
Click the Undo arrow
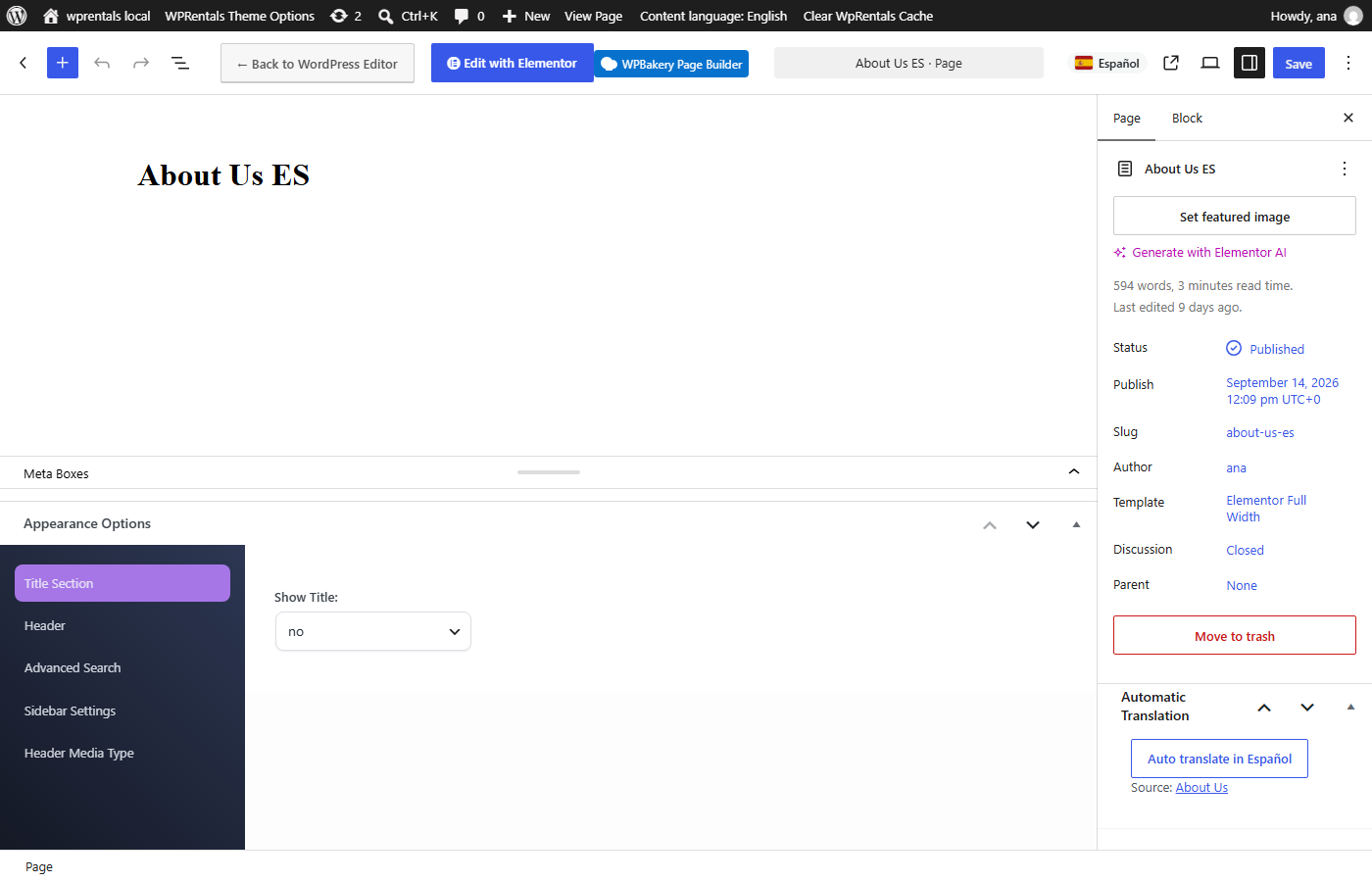(102, 63)
